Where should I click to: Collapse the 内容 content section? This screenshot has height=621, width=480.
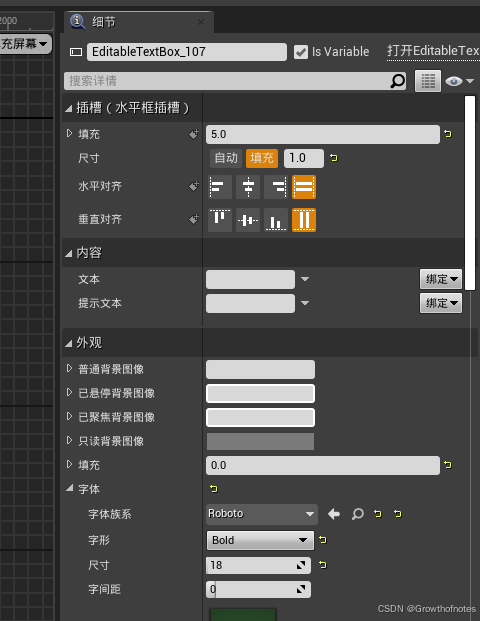pyautogui.click(x=69, y=253)
